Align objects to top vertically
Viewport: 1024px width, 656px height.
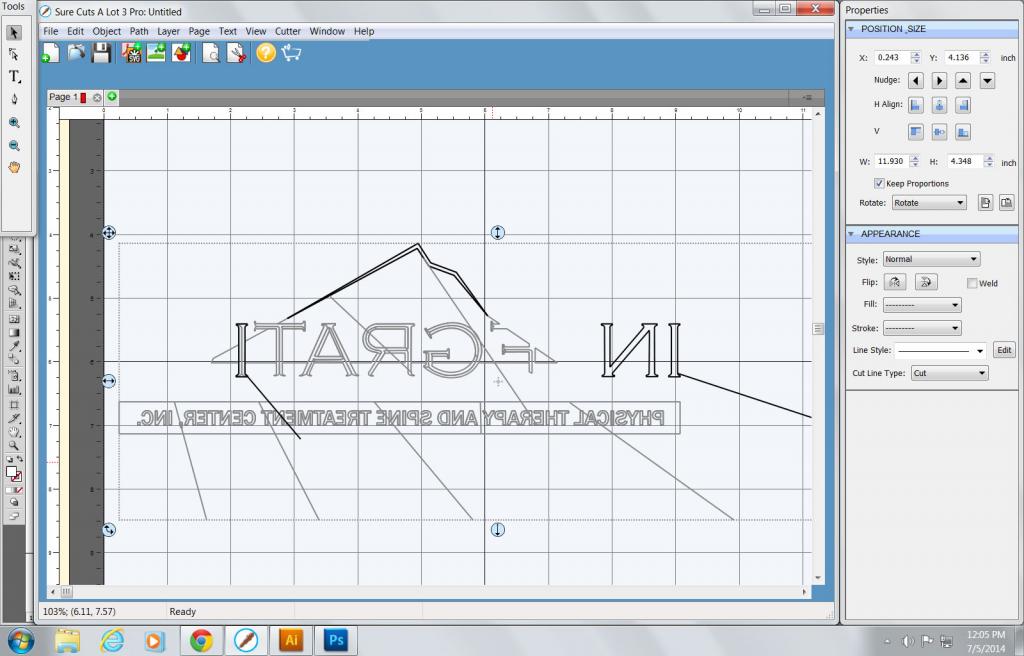click(x=916, y=132)
